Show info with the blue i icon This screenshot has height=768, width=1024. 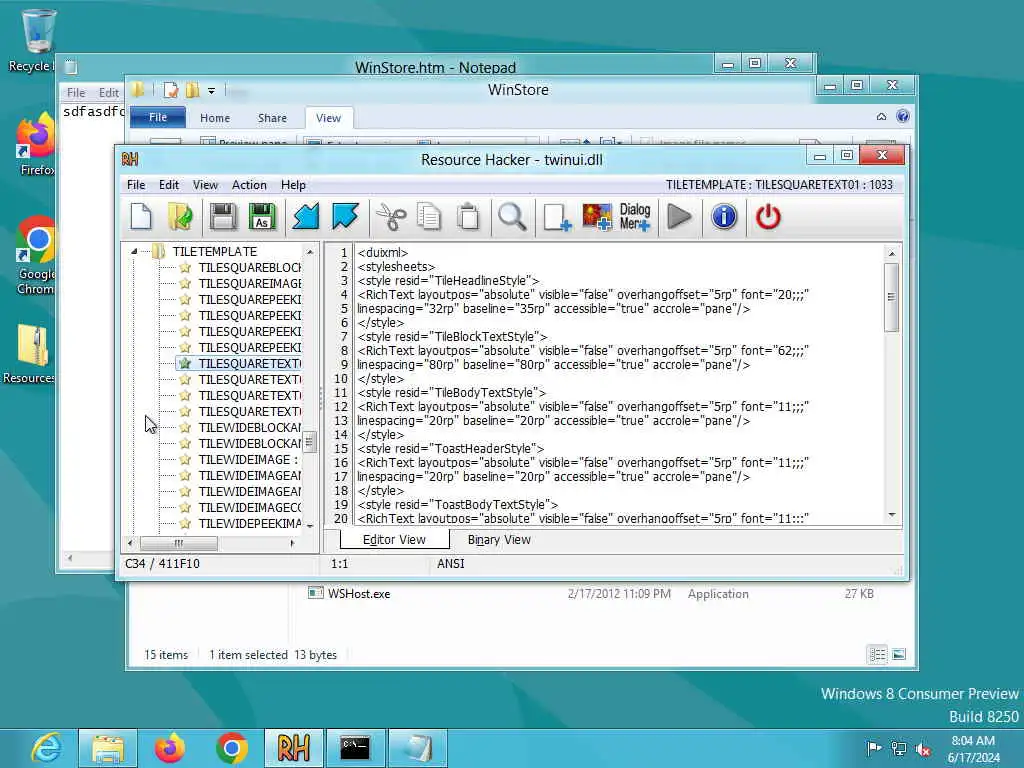click(724, 217)
